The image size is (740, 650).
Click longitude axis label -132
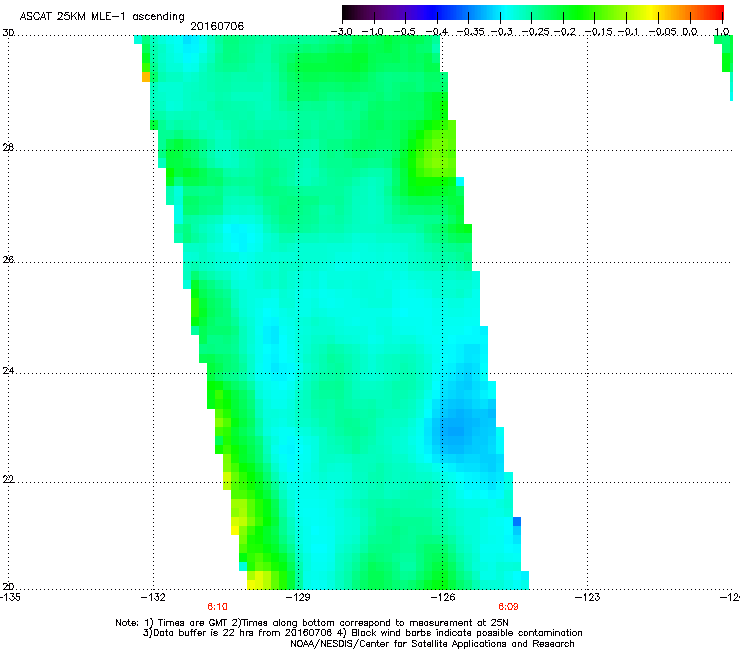coord(153,597)
